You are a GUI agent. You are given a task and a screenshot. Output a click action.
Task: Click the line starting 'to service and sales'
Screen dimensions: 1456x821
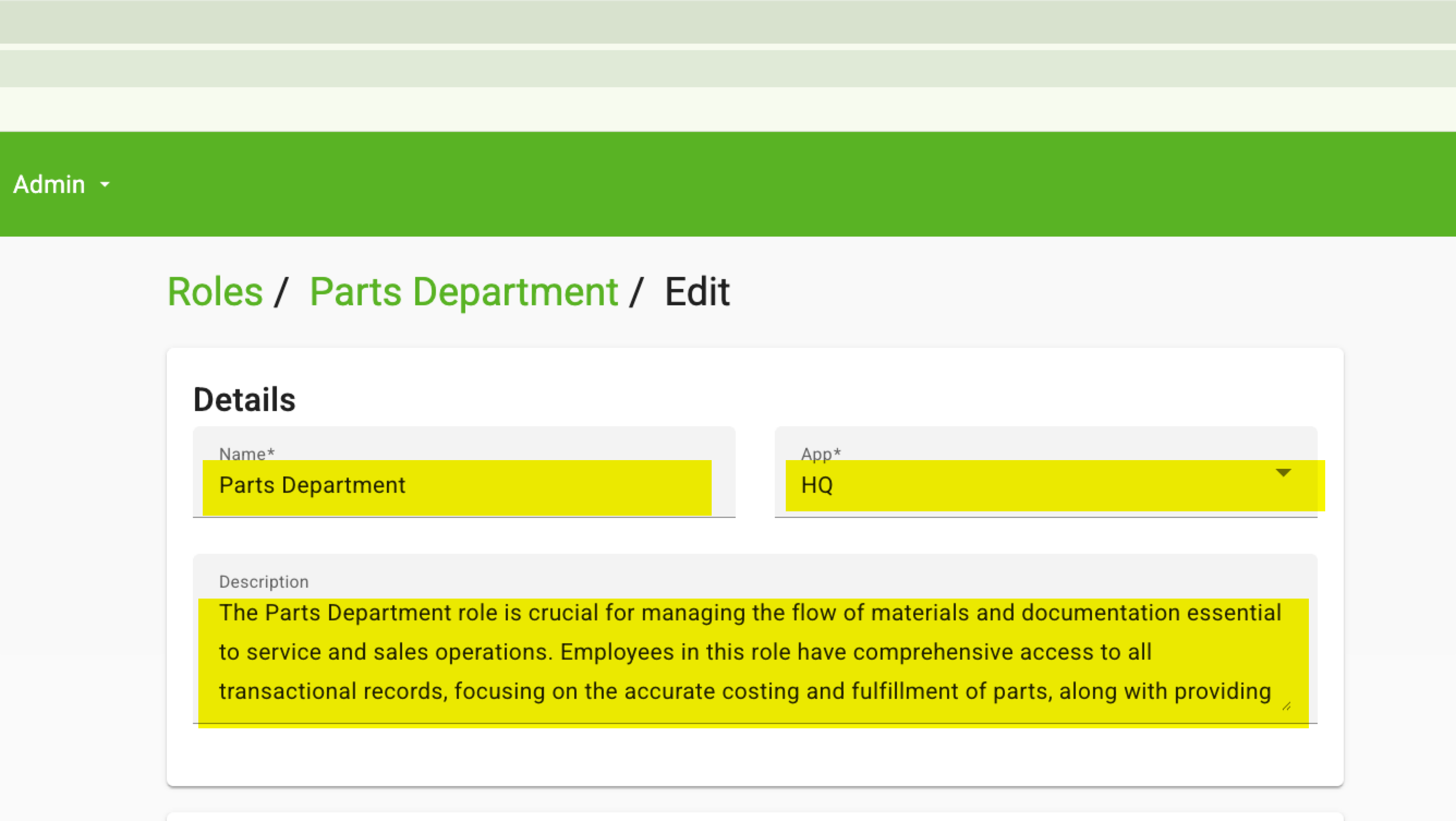pyautogui.click(x=684, y=652)
